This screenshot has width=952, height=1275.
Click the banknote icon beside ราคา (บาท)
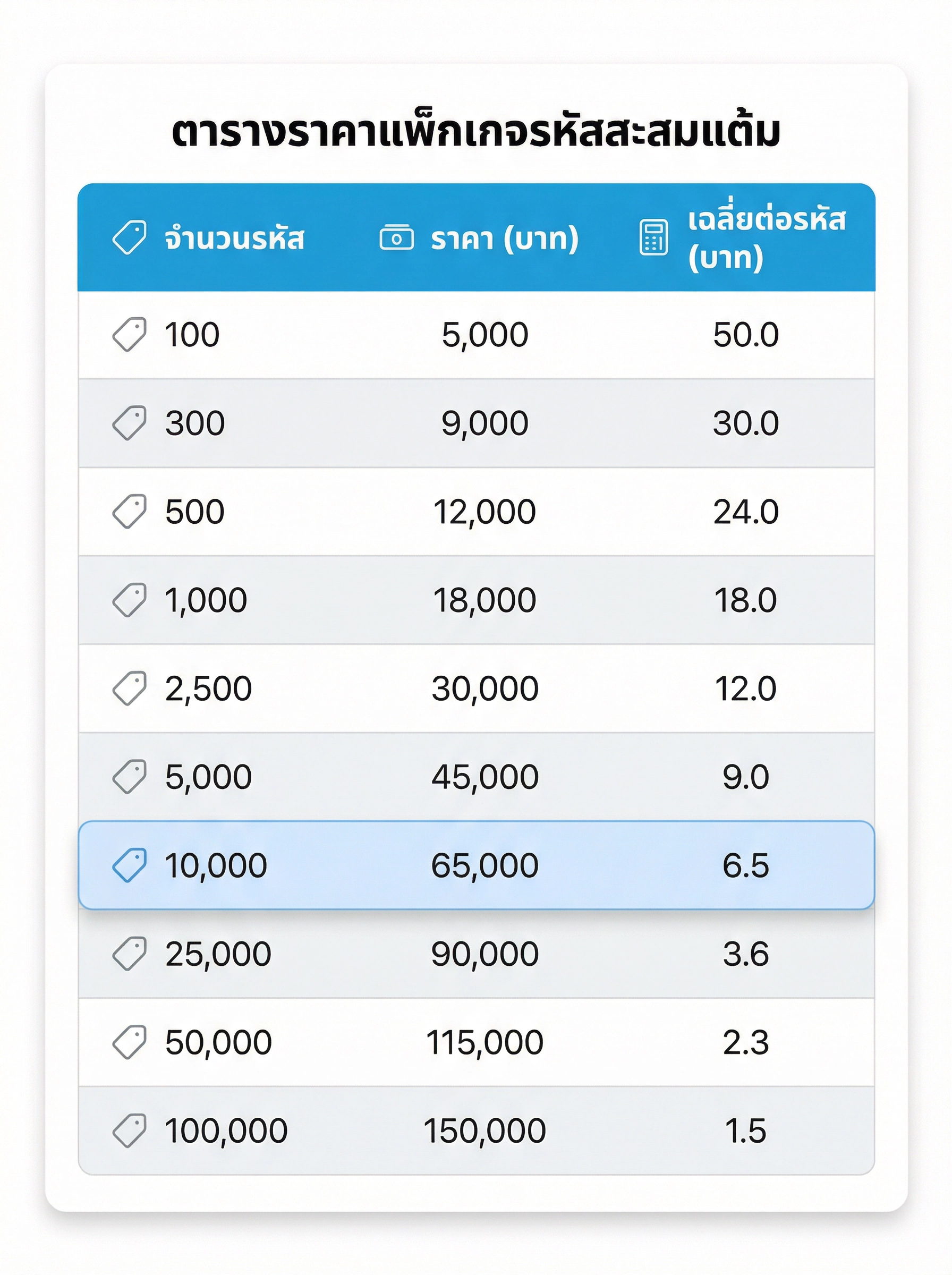click(396, 237)
